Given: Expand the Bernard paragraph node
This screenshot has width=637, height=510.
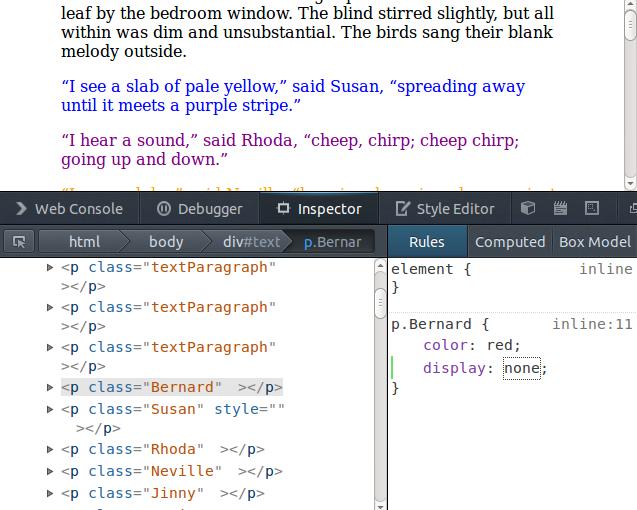Looking at the screenshot, I should coord(50,387).
